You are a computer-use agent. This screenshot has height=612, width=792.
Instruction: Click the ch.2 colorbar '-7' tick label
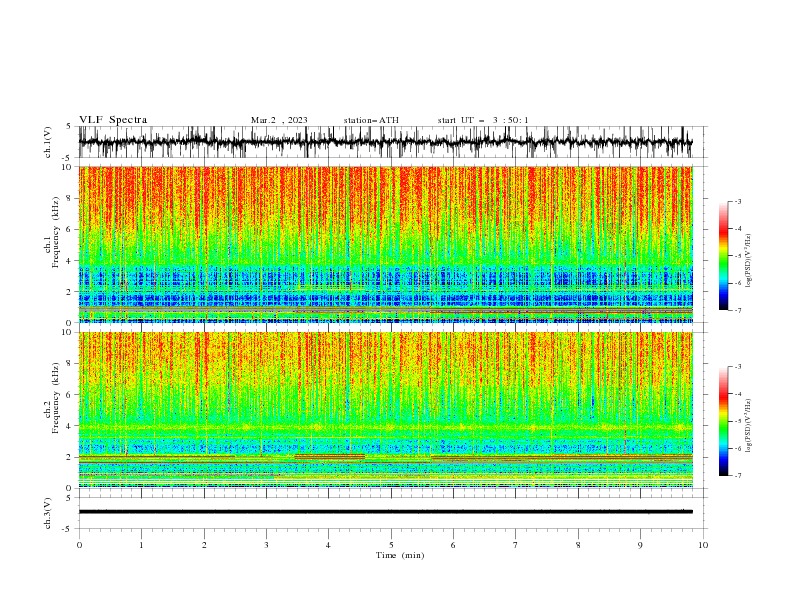tap(737, 476)
